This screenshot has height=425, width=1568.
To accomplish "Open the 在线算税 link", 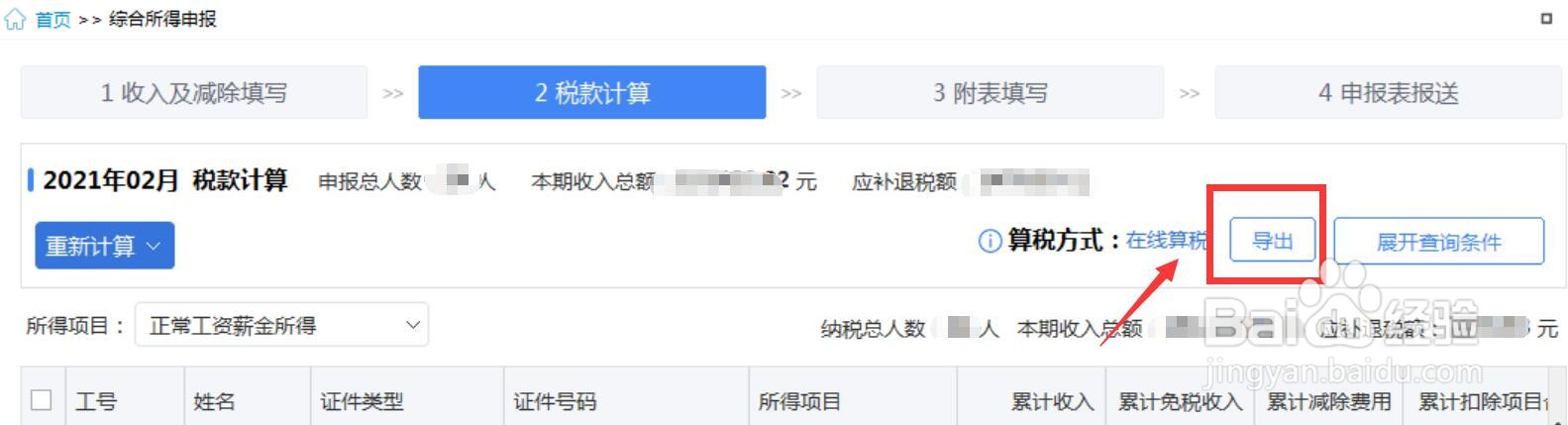I will [x=1166, y=241].
